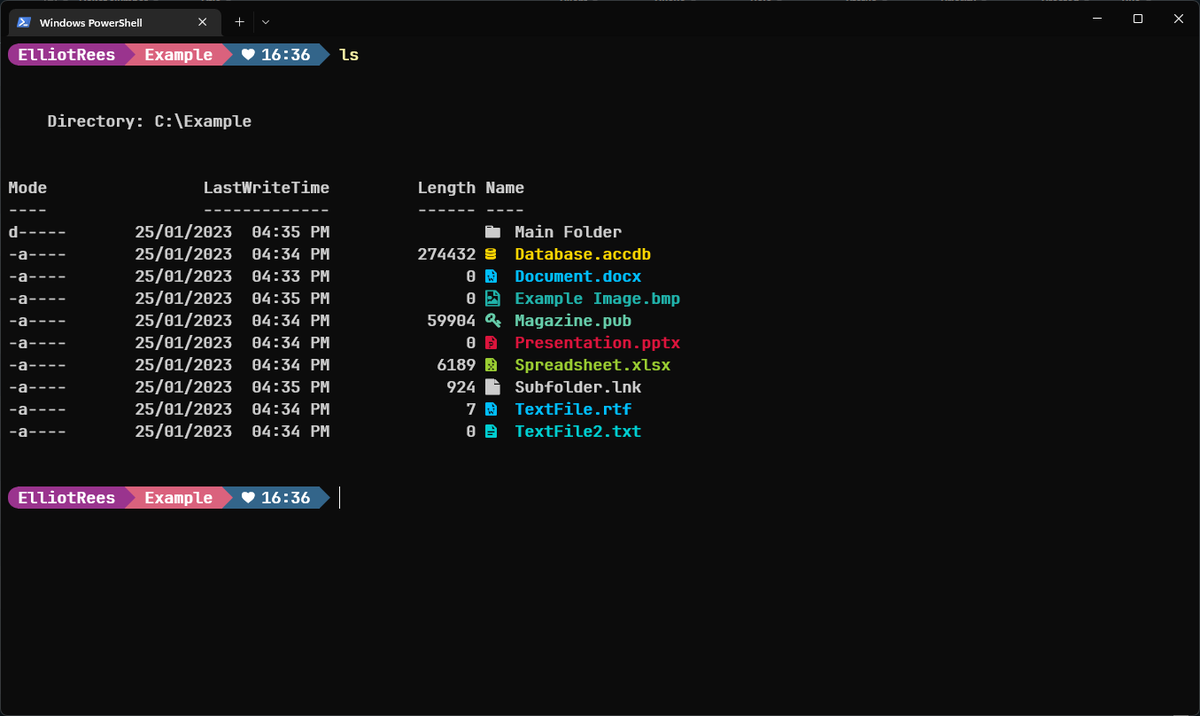The height and width of the screenshot is (716, 1200).
Task: Click the Database.accdb file name
Action: pyautogui.click(x=583, y=254)
